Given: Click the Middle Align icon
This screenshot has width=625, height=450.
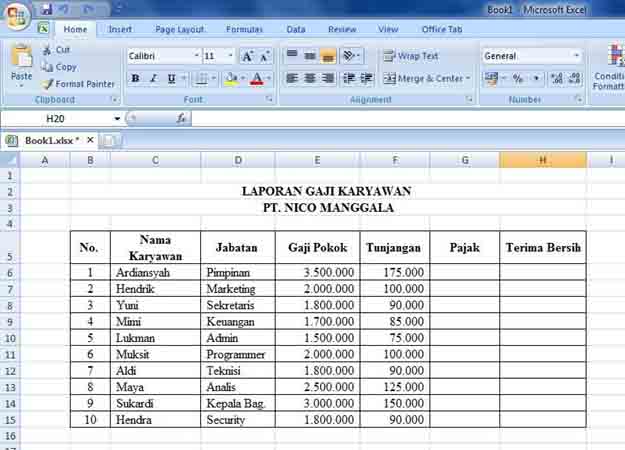Looking at the screenshot, I should (310, 56).
